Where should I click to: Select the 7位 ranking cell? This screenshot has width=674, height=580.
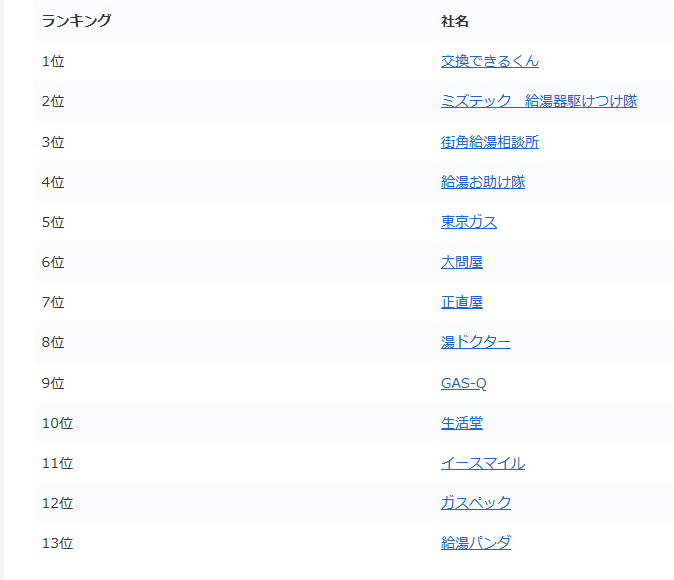tap(53, 302)
